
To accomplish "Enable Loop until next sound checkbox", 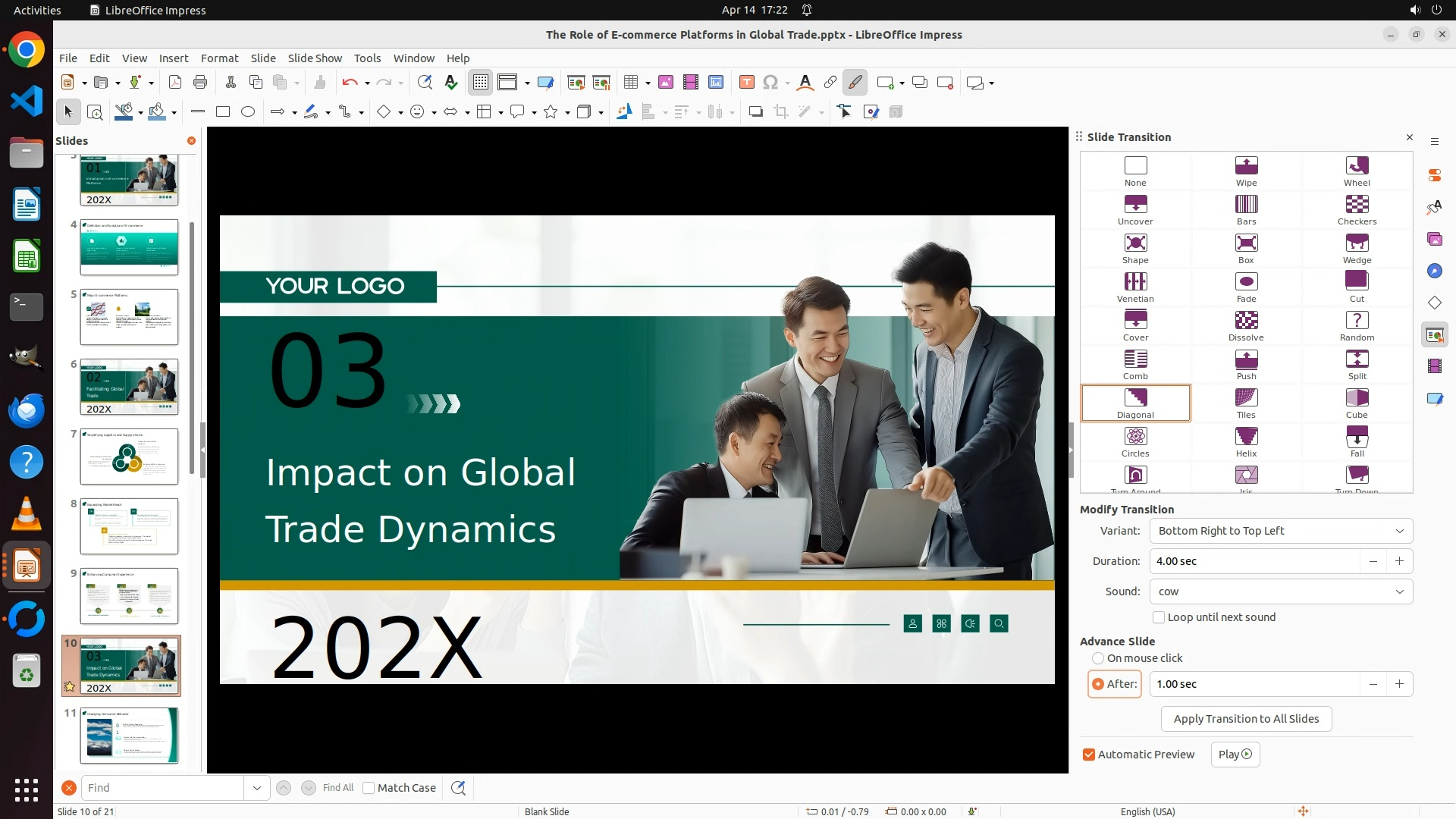I will pyautogui.click(x=1158, y=617).
